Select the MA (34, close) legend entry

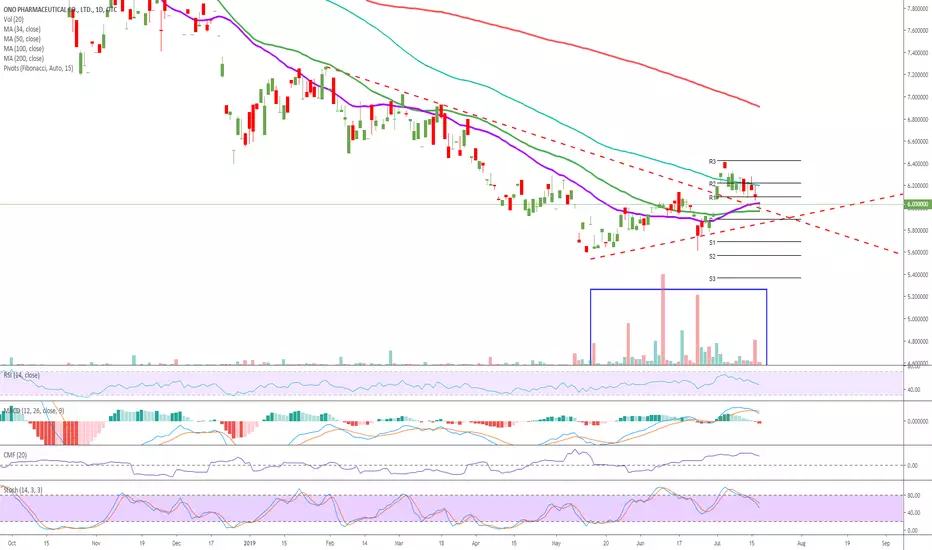[x=22, y=29]
